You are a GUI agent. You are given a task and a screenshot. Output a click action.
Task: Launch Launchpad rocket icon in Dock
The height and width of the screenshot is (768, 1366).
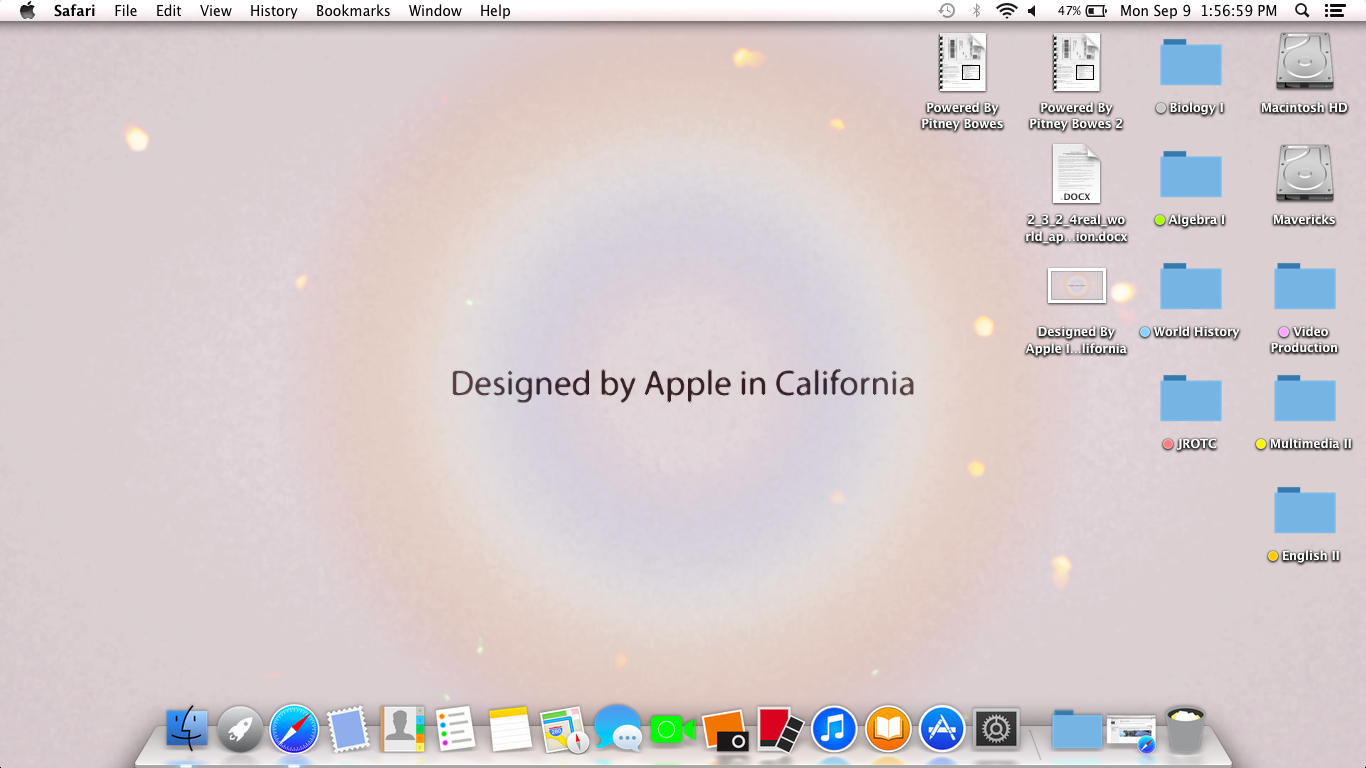coord(240,730)
